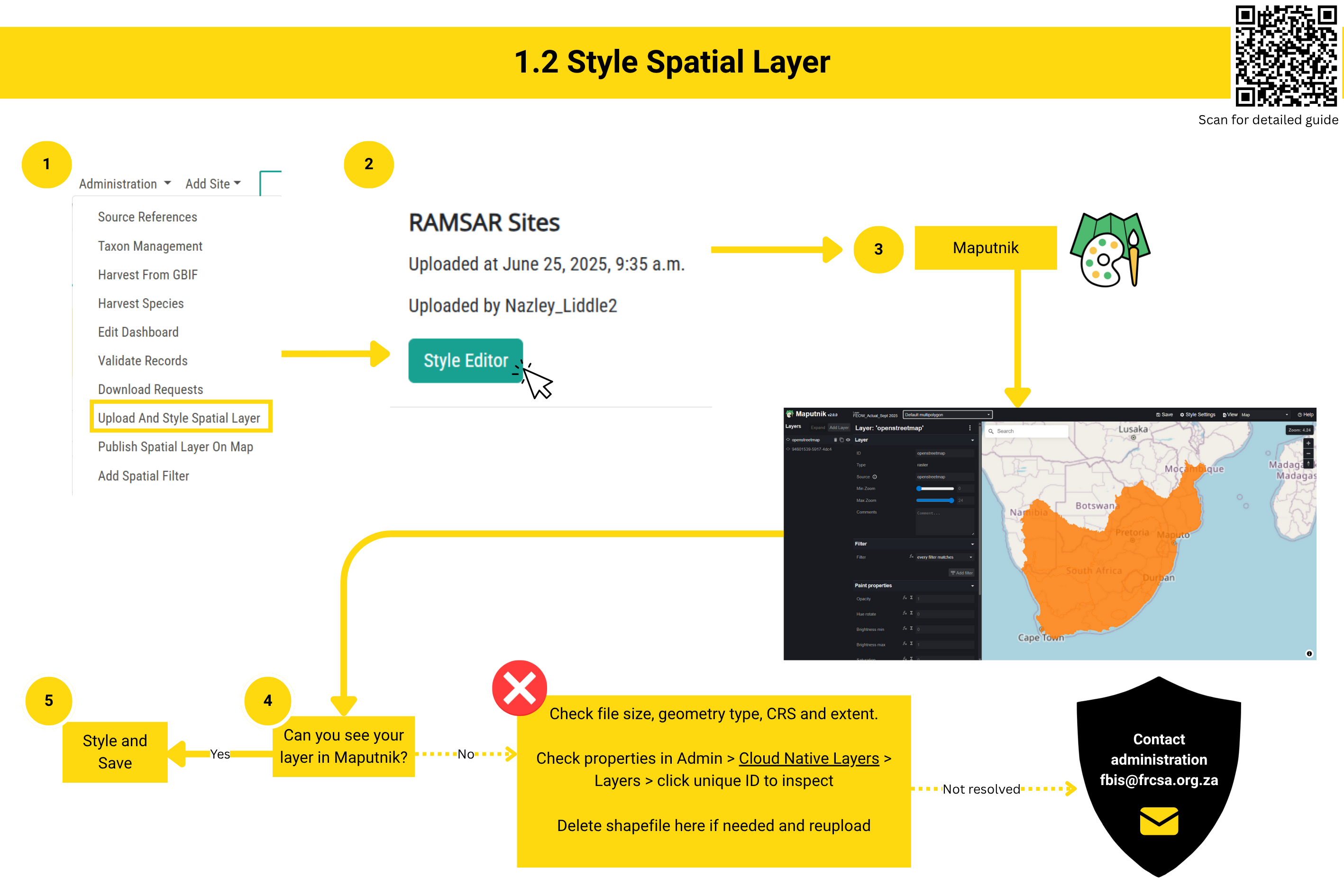Image resolution: width=1344 pixels, height=896 pixels.
Task: Toggle visibility of the openstreetmap layer
Action: [848, 440]
